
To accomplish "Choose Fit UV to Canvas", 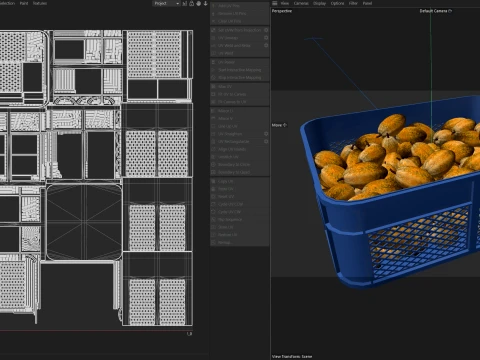I will (x=239, y=94).
